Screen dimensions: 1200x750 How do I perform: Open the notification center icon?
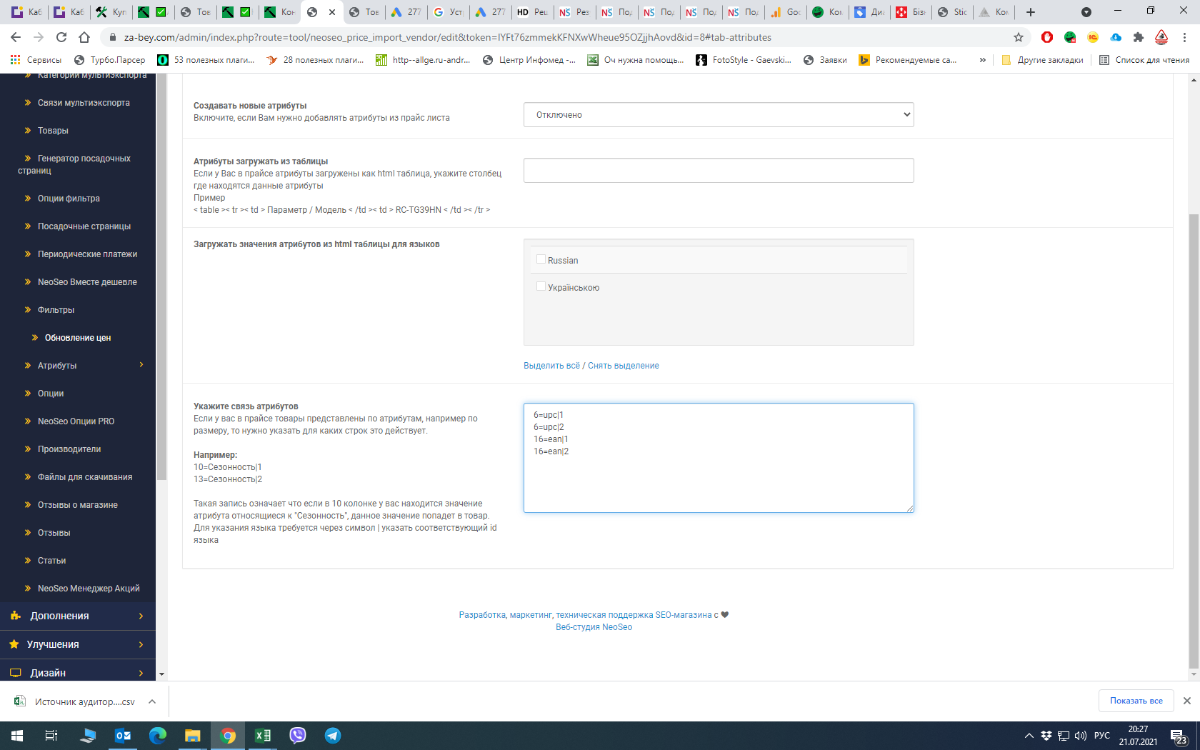(x=1180, y=736)
